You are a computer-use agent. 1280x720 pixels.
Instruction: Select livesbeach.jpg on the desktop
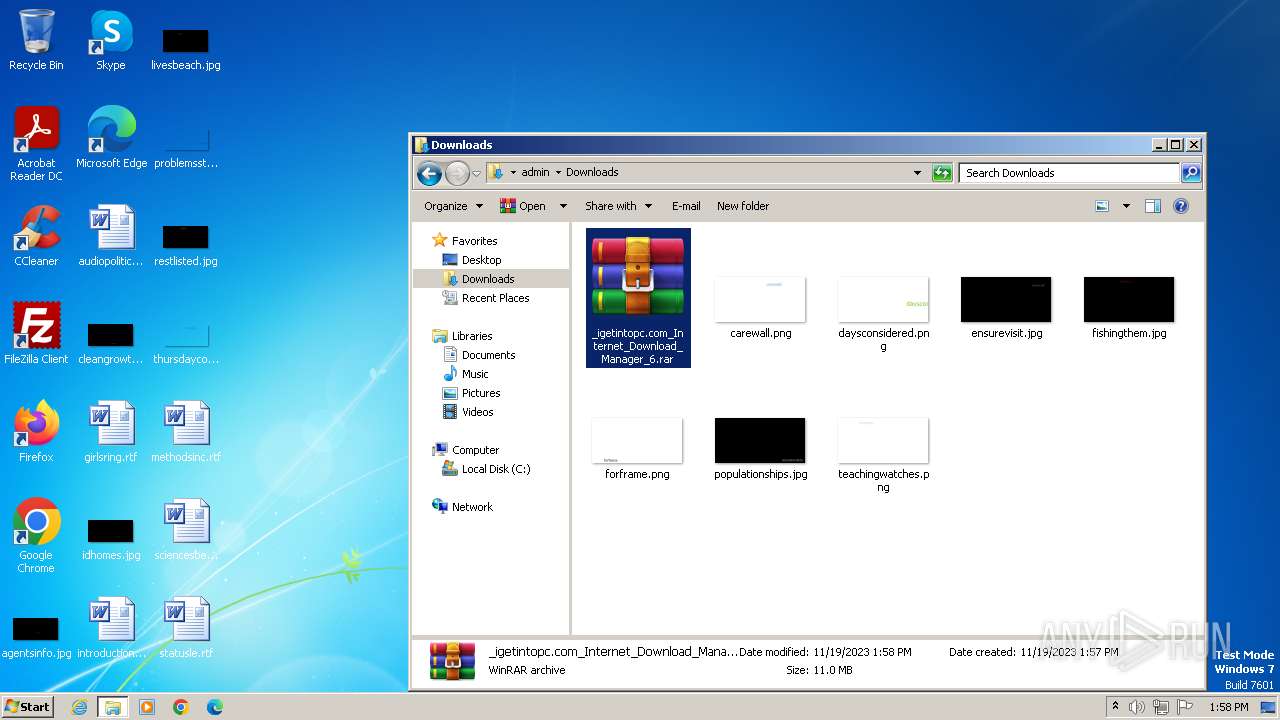186,49
